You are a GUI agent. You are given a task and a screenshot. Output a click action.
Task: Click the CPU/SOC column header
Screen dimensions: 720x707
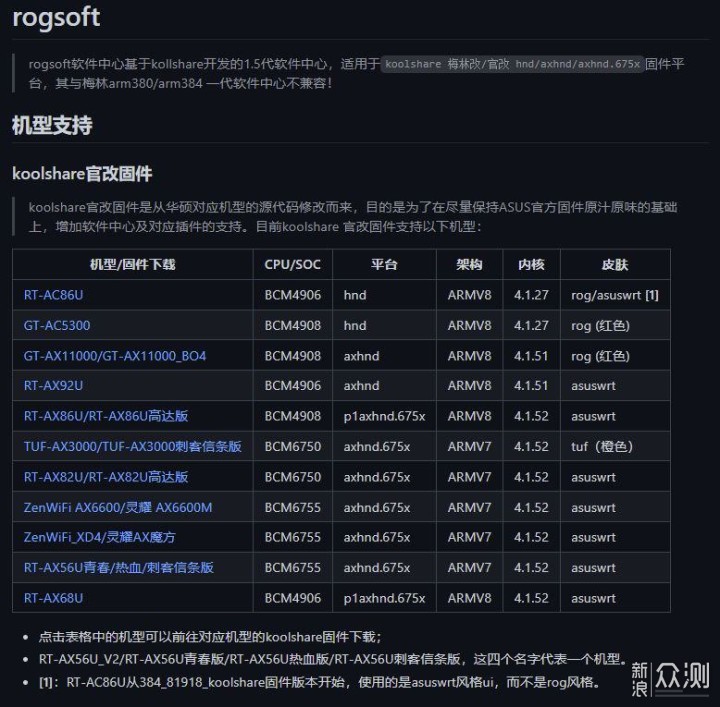point(292,264)
